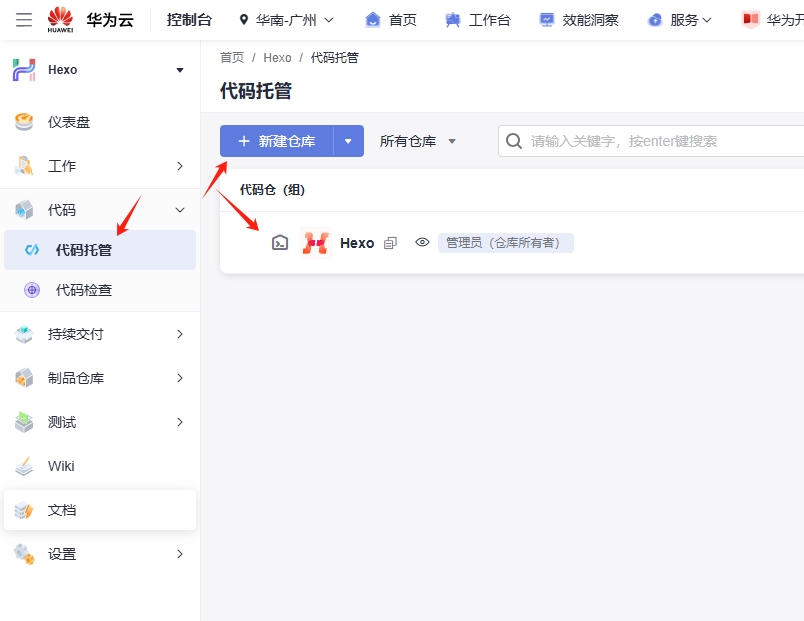Click the search magnifier icon

pyautogui.click(x=514, y=141)
